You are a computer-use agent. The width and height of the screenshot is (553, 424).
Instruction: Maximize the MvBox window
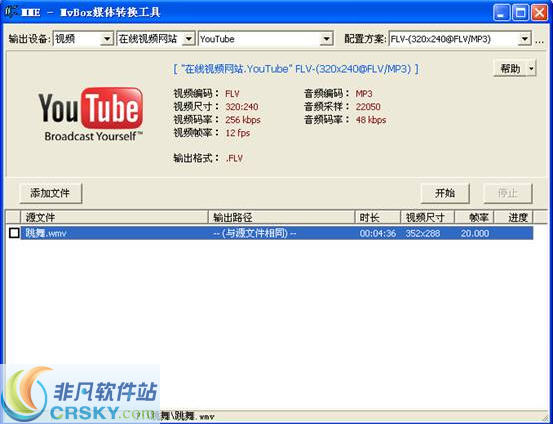click(x=521, y=13)
